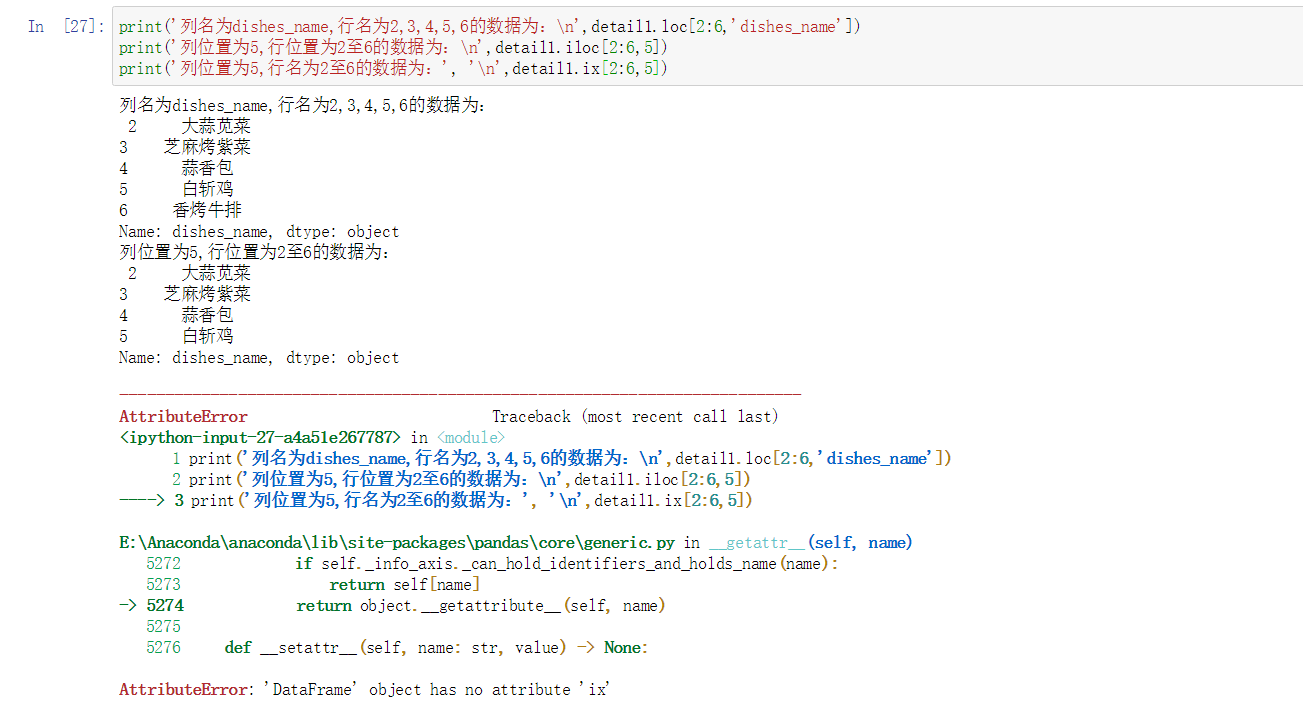1303x716 pixels.
Task: Click traceback line 2 with detail1.iloc
Action: pos(461,479)
